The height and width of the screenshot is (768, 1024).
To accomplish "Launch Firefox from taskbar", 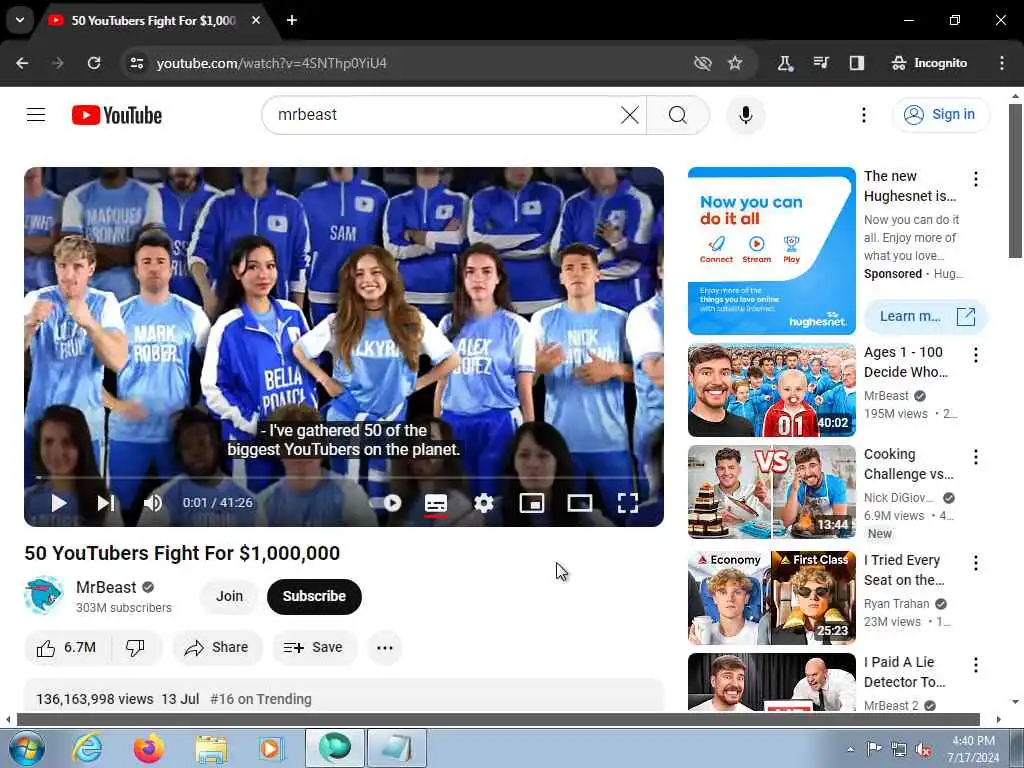I will click(149, 748).
